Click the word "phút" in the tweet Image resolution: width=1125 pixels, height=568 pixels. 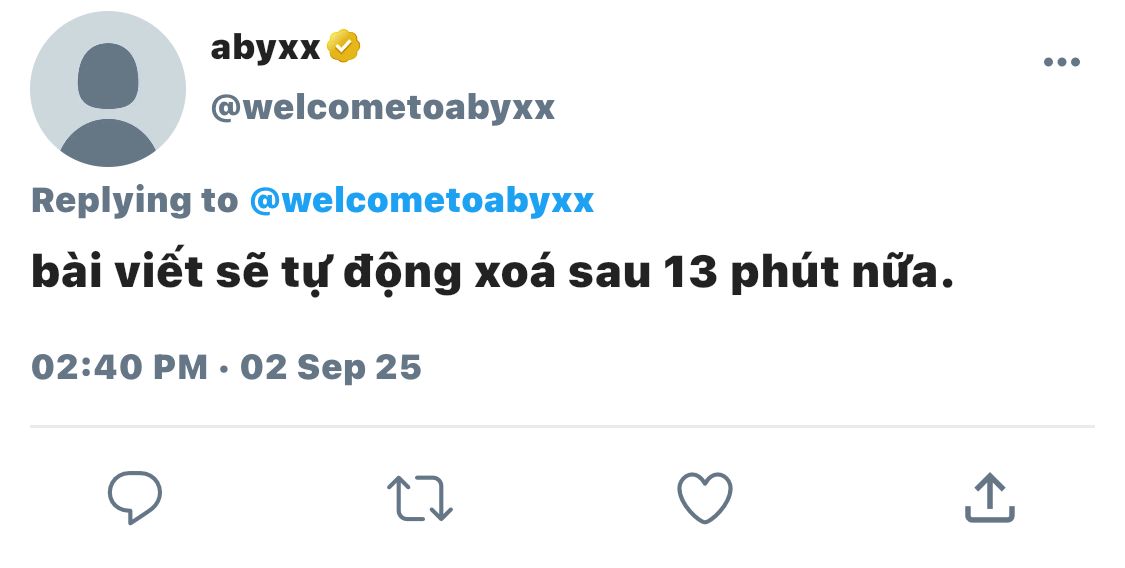pos(785,273)
